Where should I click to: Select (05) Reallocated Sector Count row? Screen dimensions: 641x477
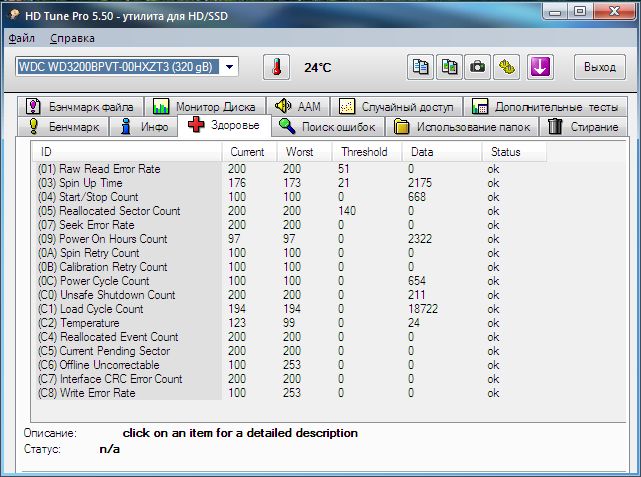[290, 211]
